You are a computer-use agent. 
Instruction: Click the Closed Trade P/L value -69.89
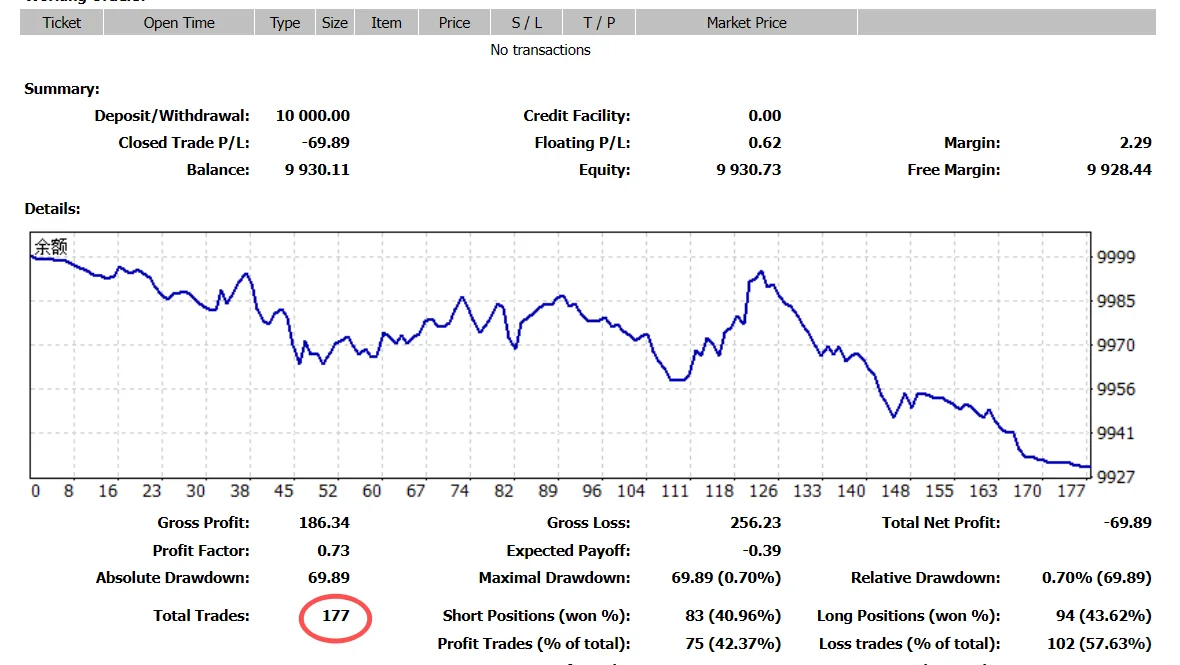tap(325, 143)
